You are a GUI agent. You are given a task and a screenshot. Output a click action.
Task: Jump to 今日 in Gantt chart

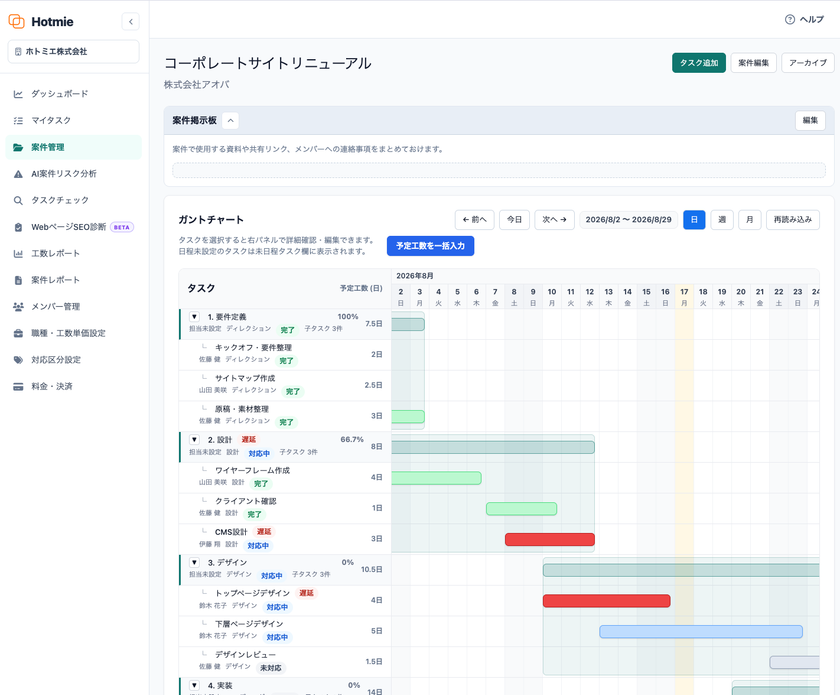point(514,220)
